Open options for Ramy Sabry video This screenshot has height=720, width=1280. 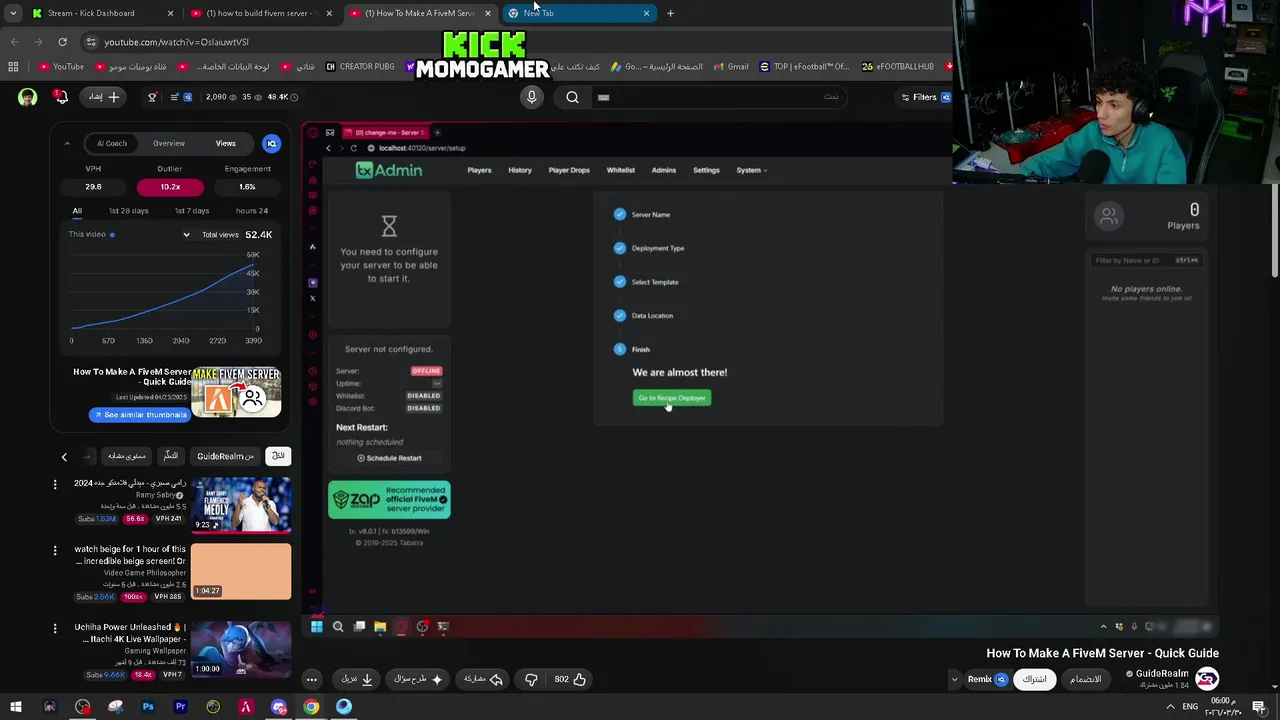[x=55, y=484]
